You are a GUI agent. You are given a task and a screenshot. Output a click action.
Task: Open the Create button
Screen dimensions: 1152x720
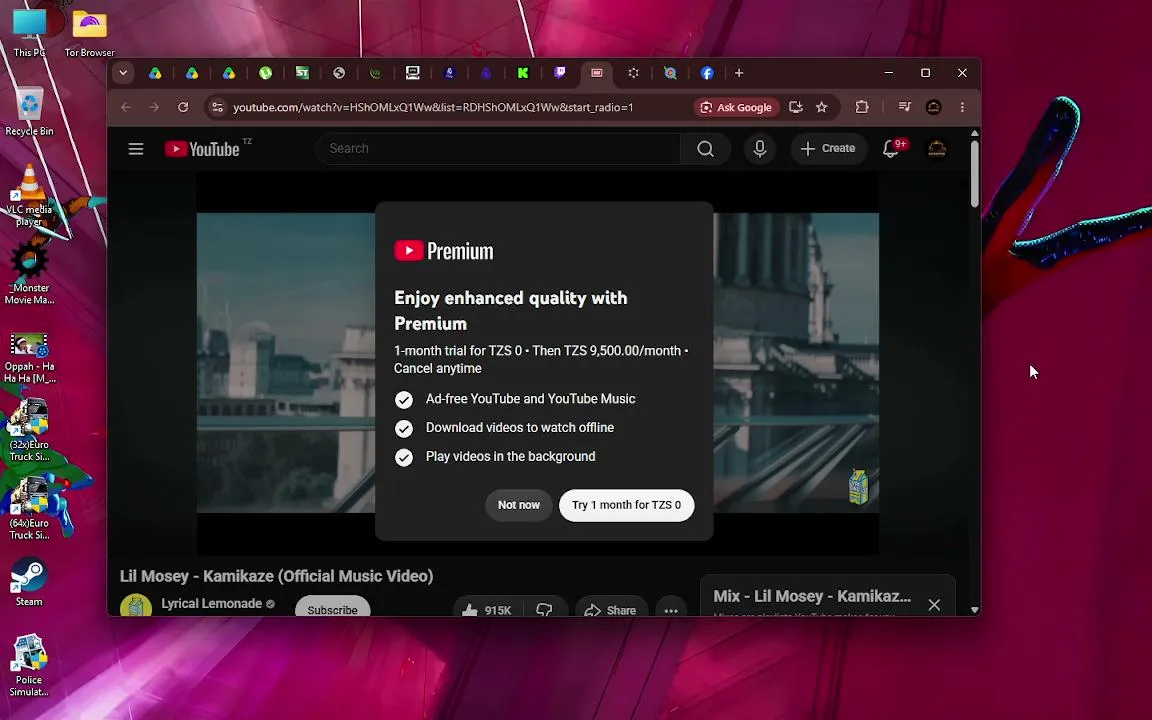click(828, 148)
